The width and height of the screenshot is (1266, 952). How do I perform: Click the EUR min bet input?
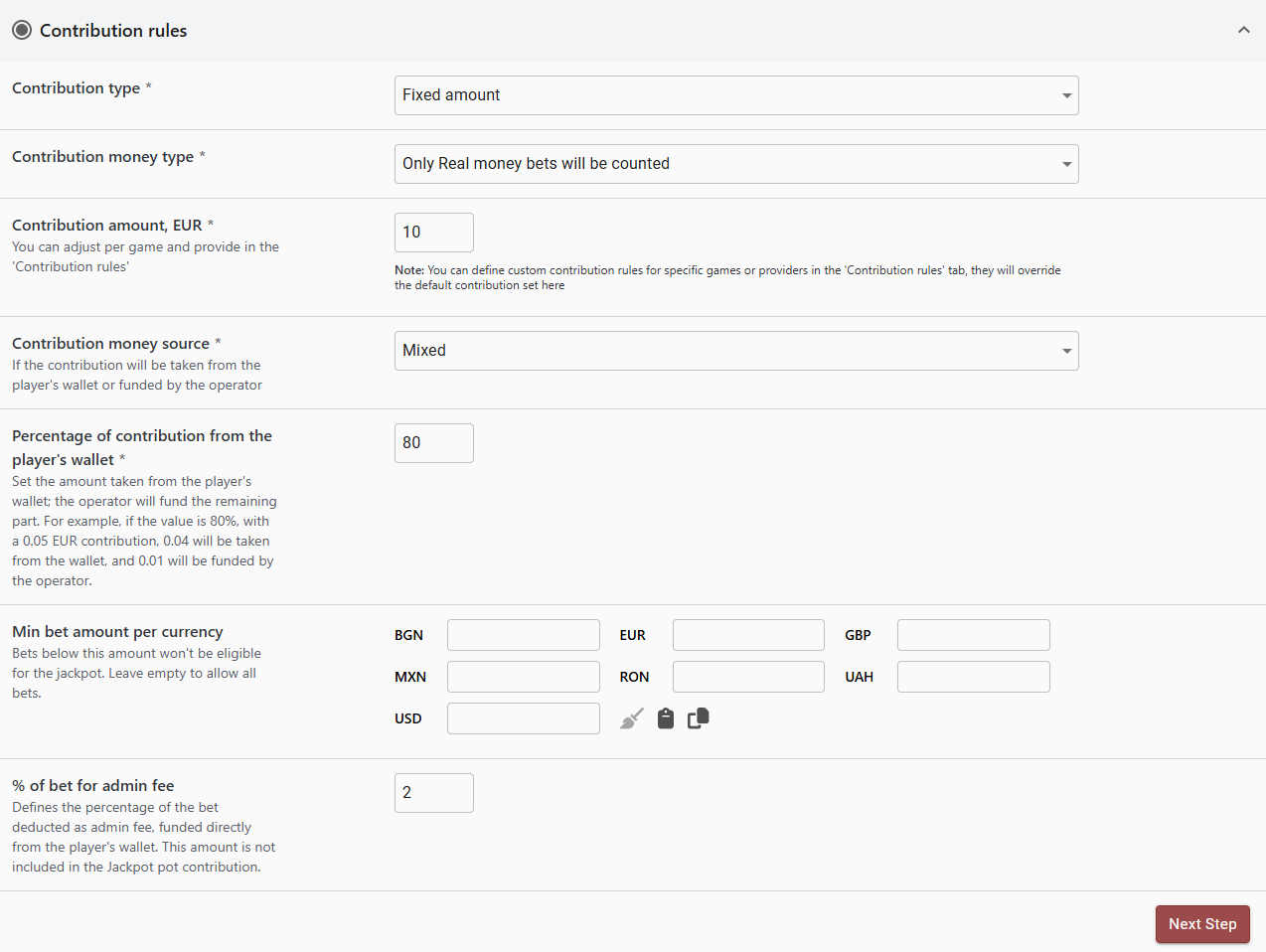(748, 635)
